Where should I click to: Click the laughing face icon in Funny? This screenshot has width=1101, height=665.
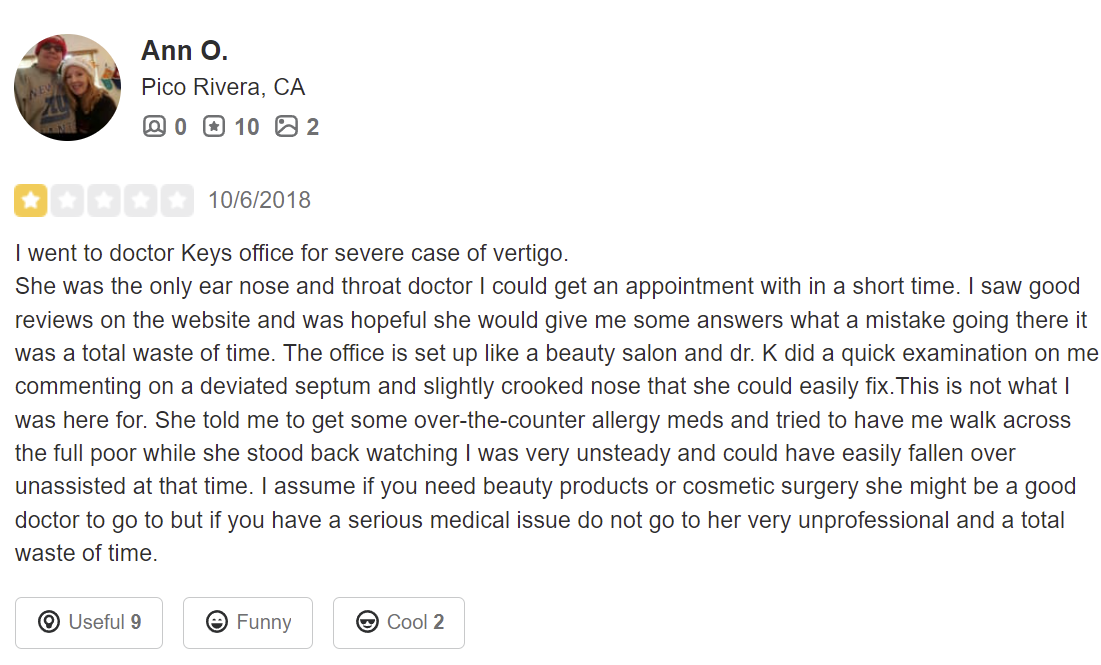coord(216,622)
